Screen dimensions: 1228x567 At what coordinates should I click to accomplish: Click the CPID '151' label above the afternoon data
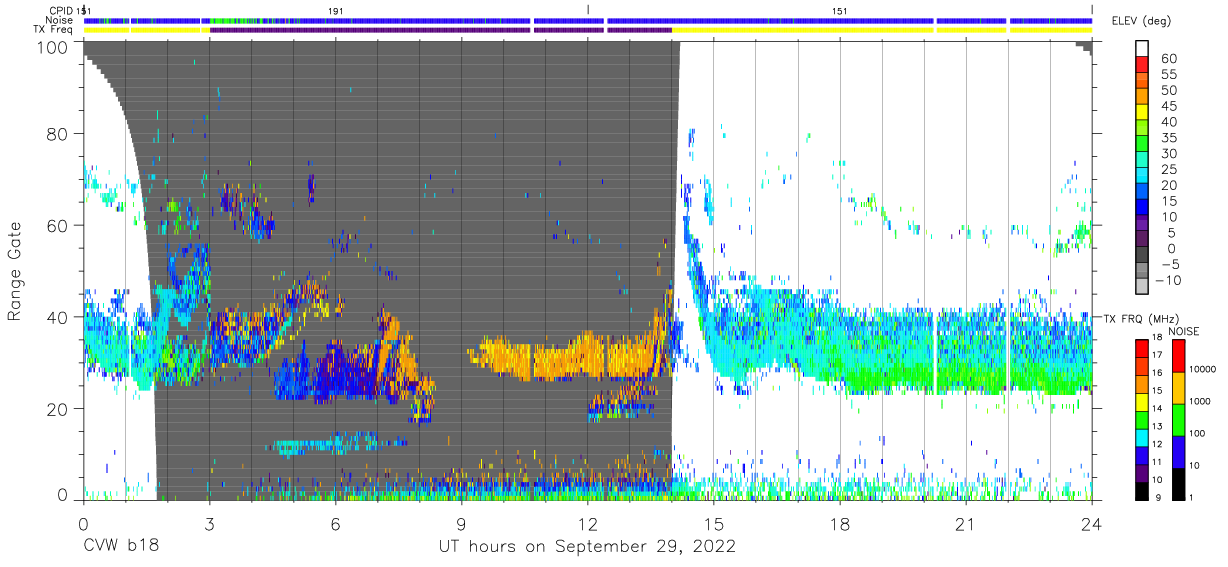[841, 10]
